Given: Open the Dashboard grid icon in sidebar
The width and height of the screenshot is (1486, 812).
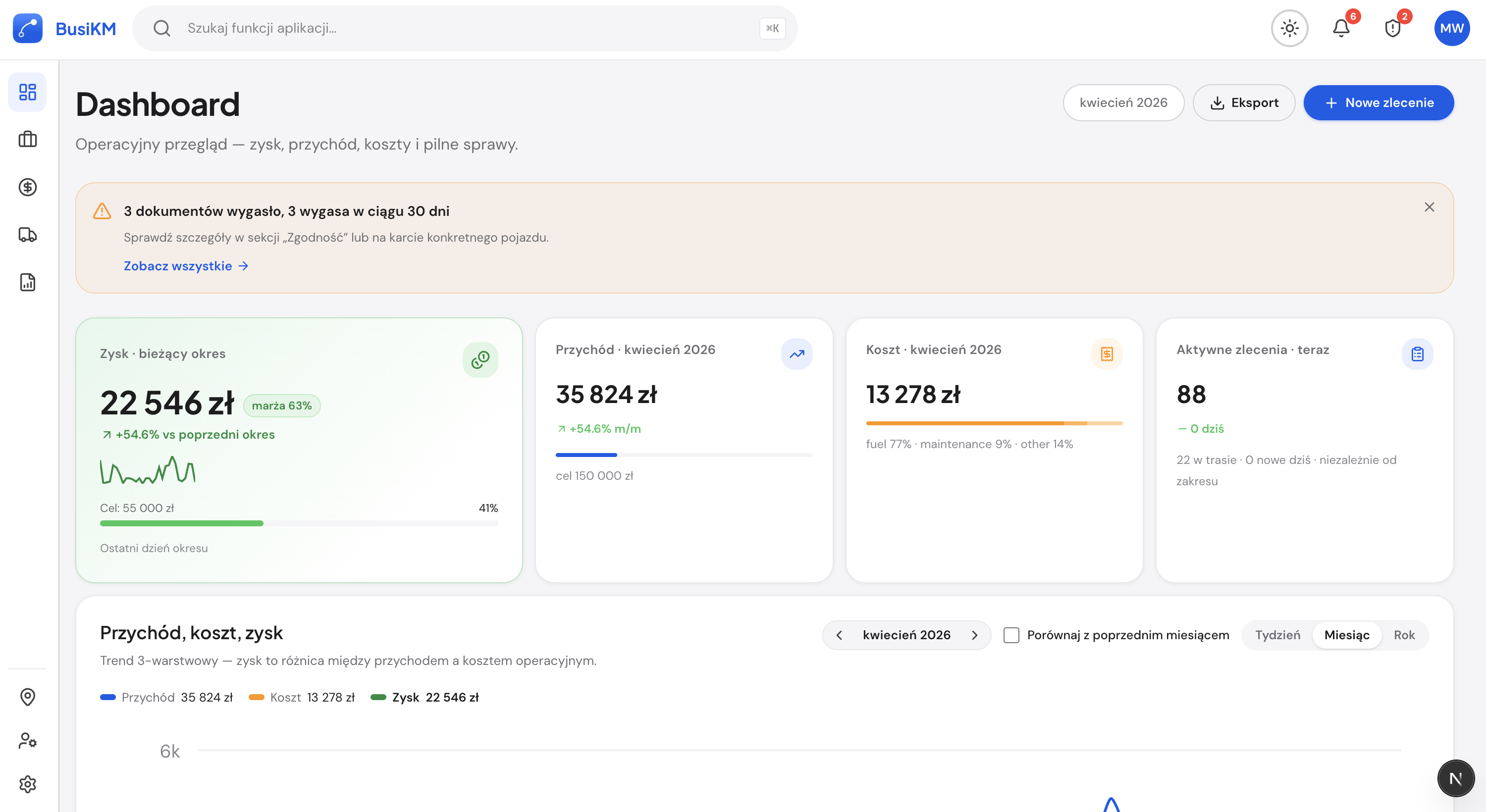Looking at the screenshot, I should point(28,92).
